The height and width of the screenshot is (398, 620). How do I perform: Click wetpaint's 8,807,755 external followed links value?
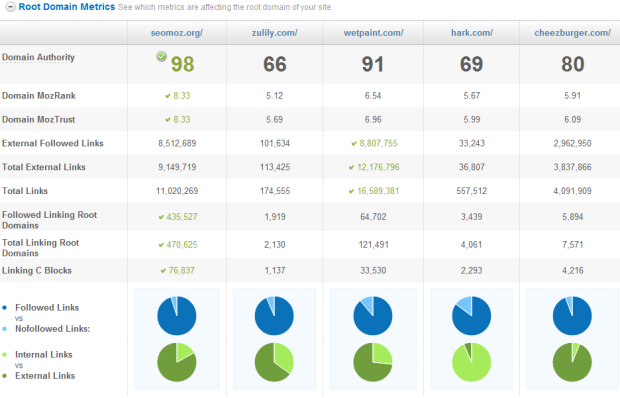point(378,143)
